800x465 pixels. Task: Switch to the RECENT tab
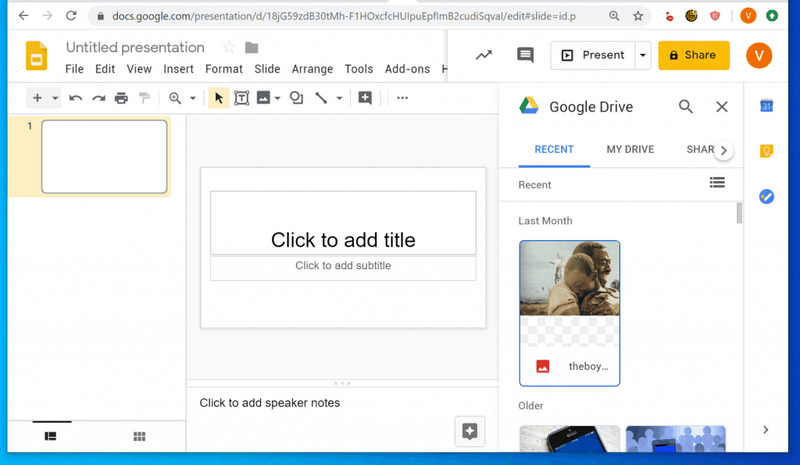(x=554, y=150)
